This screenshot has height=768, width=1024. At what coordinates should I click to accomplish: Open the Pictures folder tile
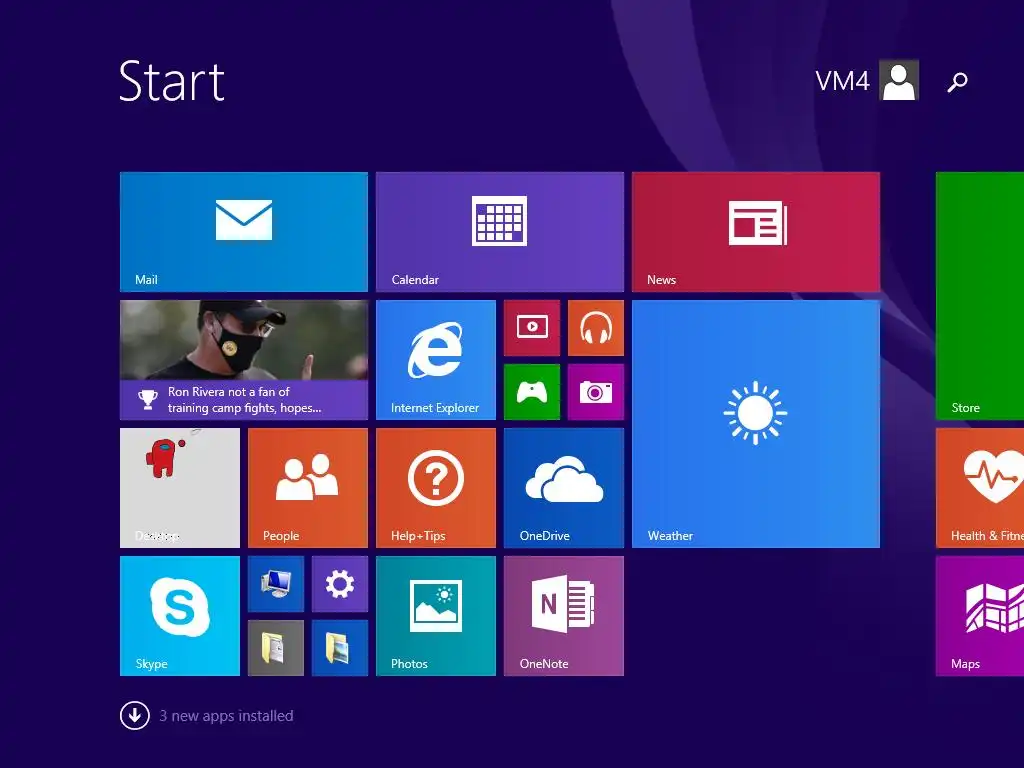(x=340, y=648)
